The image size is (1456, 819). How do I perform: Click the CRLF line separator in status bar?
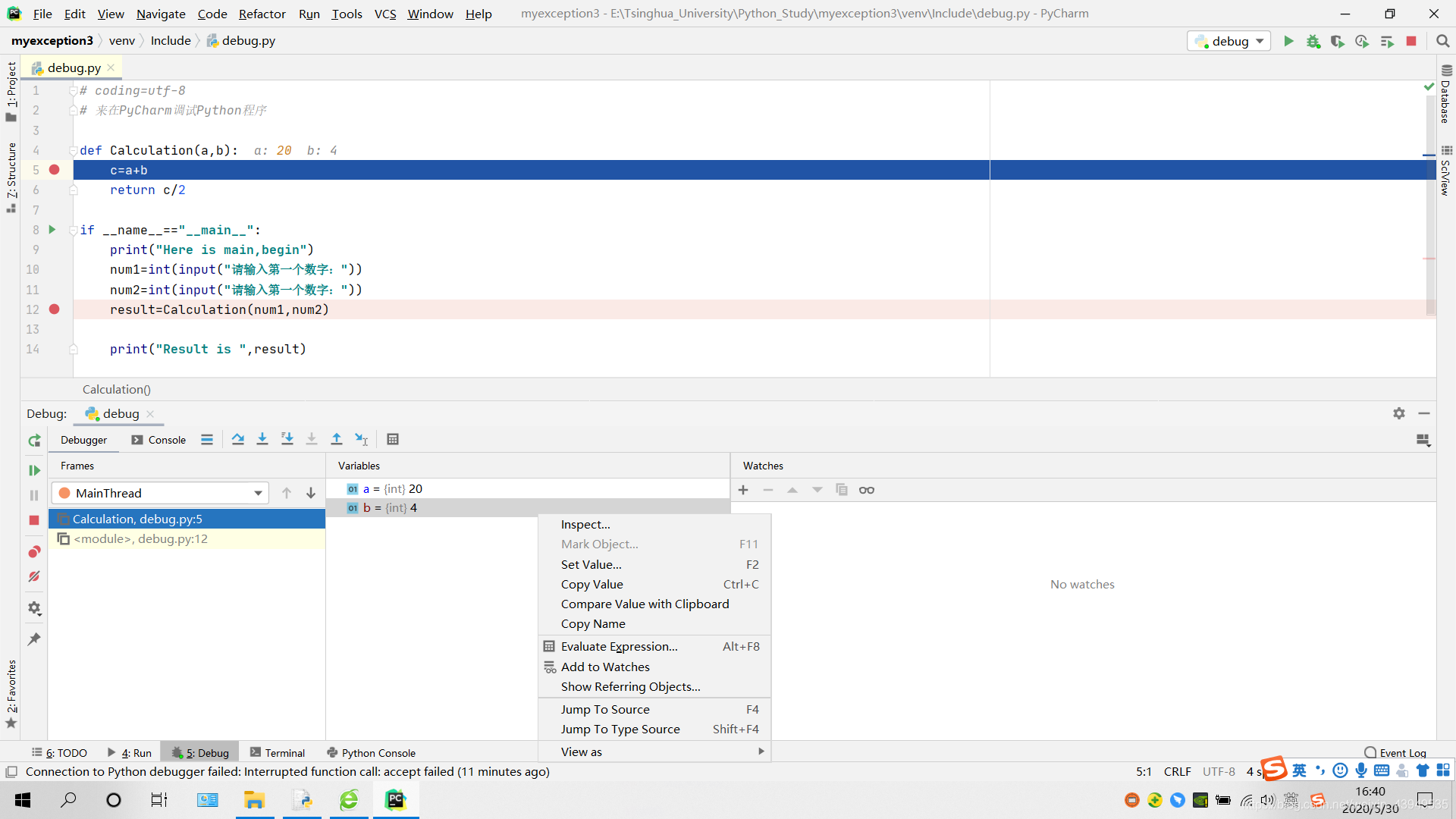pos(1177,771)
